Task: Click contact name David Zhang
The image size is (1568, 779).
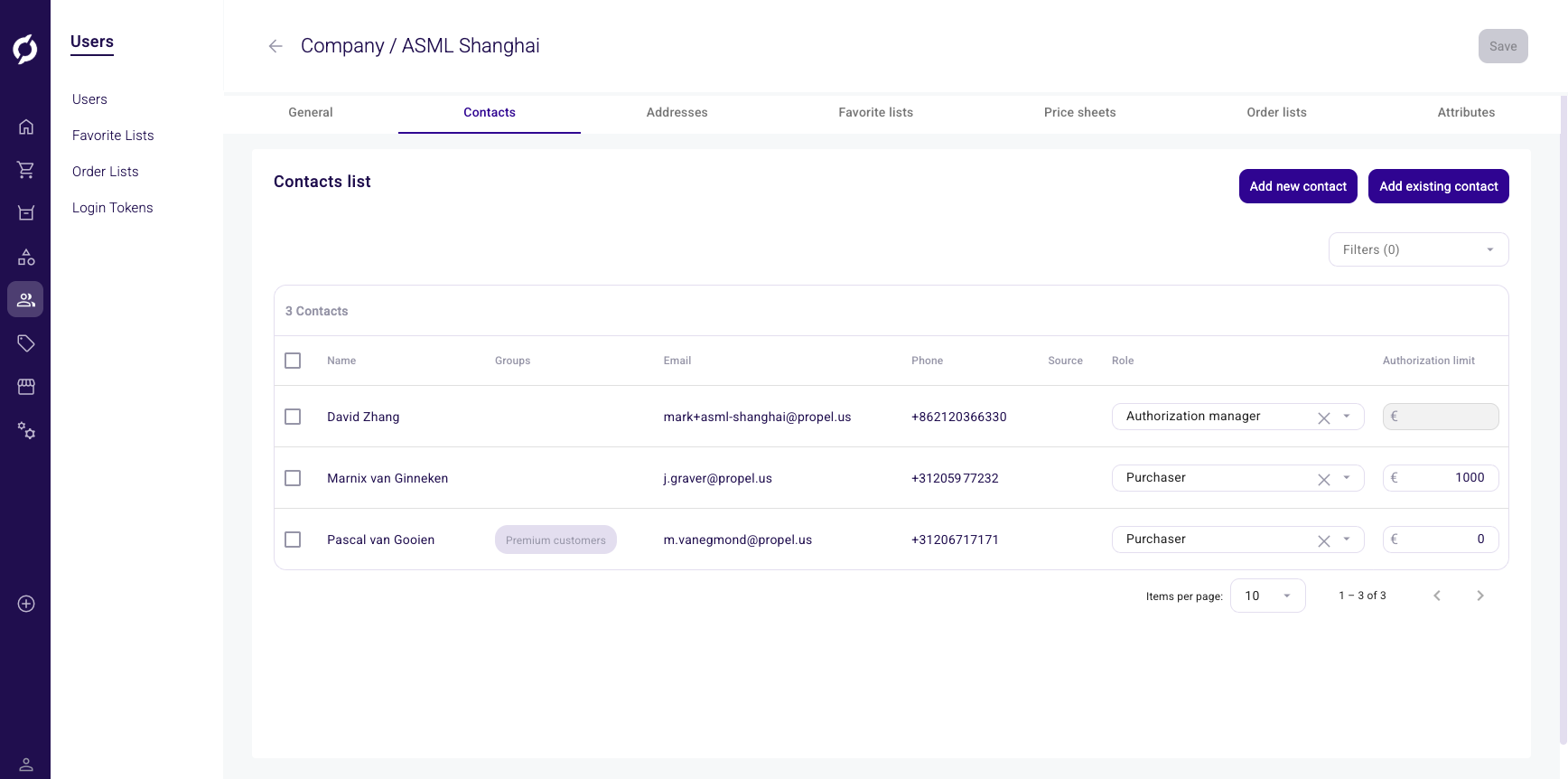Action: [x=363, y=417]
